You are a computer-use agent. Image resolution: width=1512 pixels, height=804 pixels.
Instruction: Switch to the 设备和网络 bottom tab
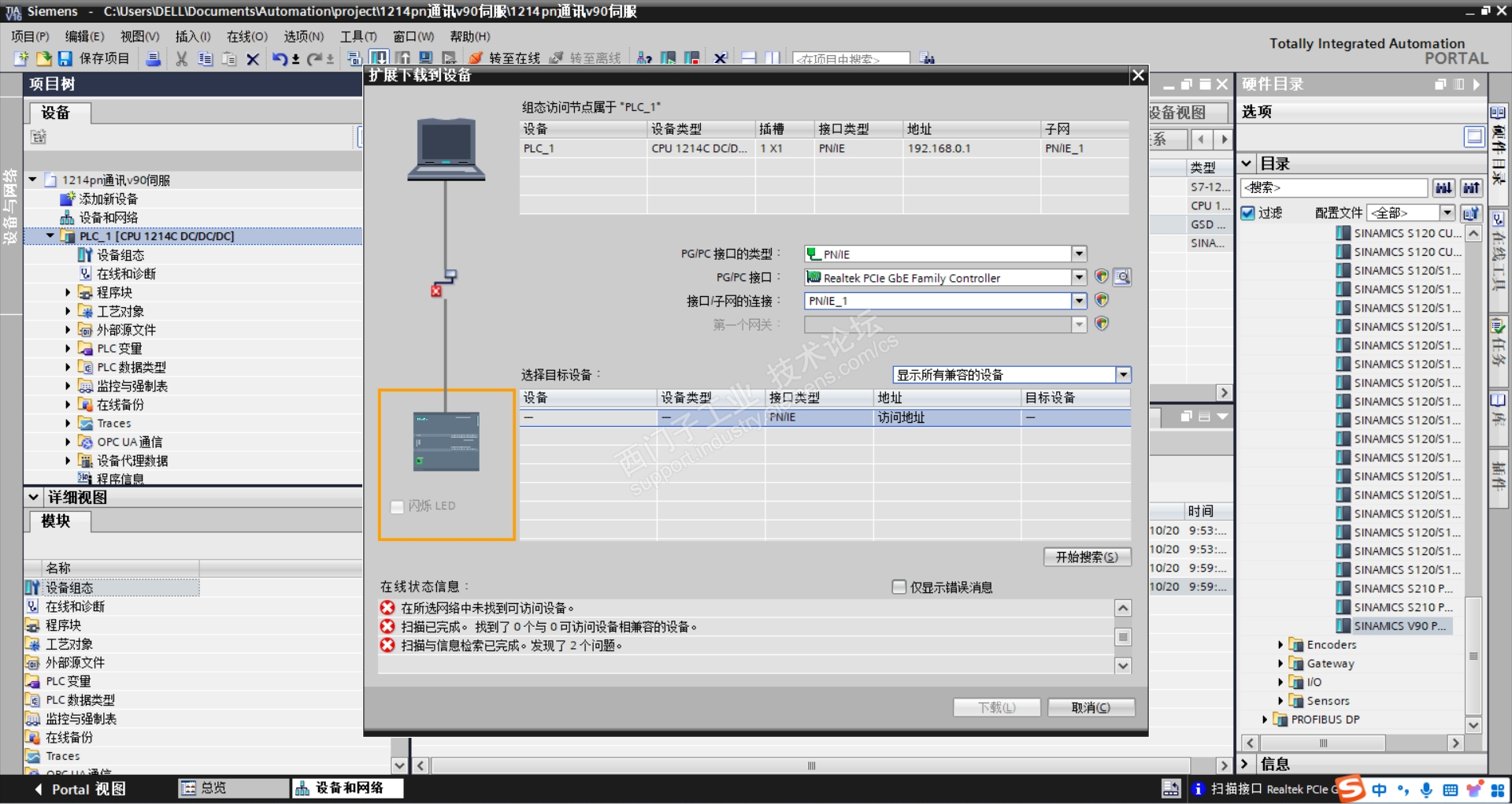pos(348,787)
